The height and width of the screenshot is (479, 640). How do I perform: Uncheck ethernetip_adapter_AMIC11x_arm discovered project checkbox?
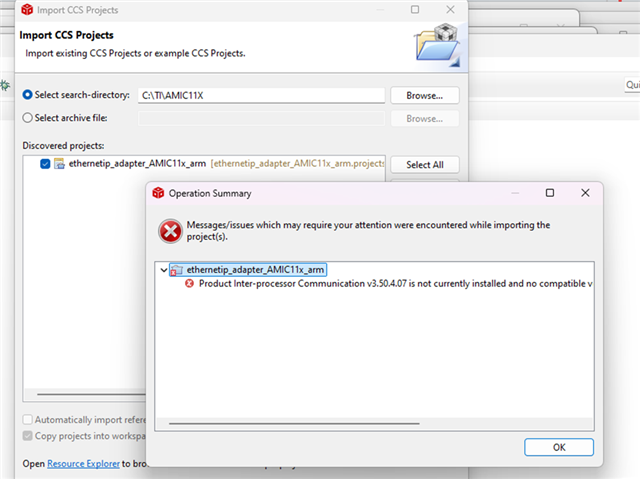(45, 164)
